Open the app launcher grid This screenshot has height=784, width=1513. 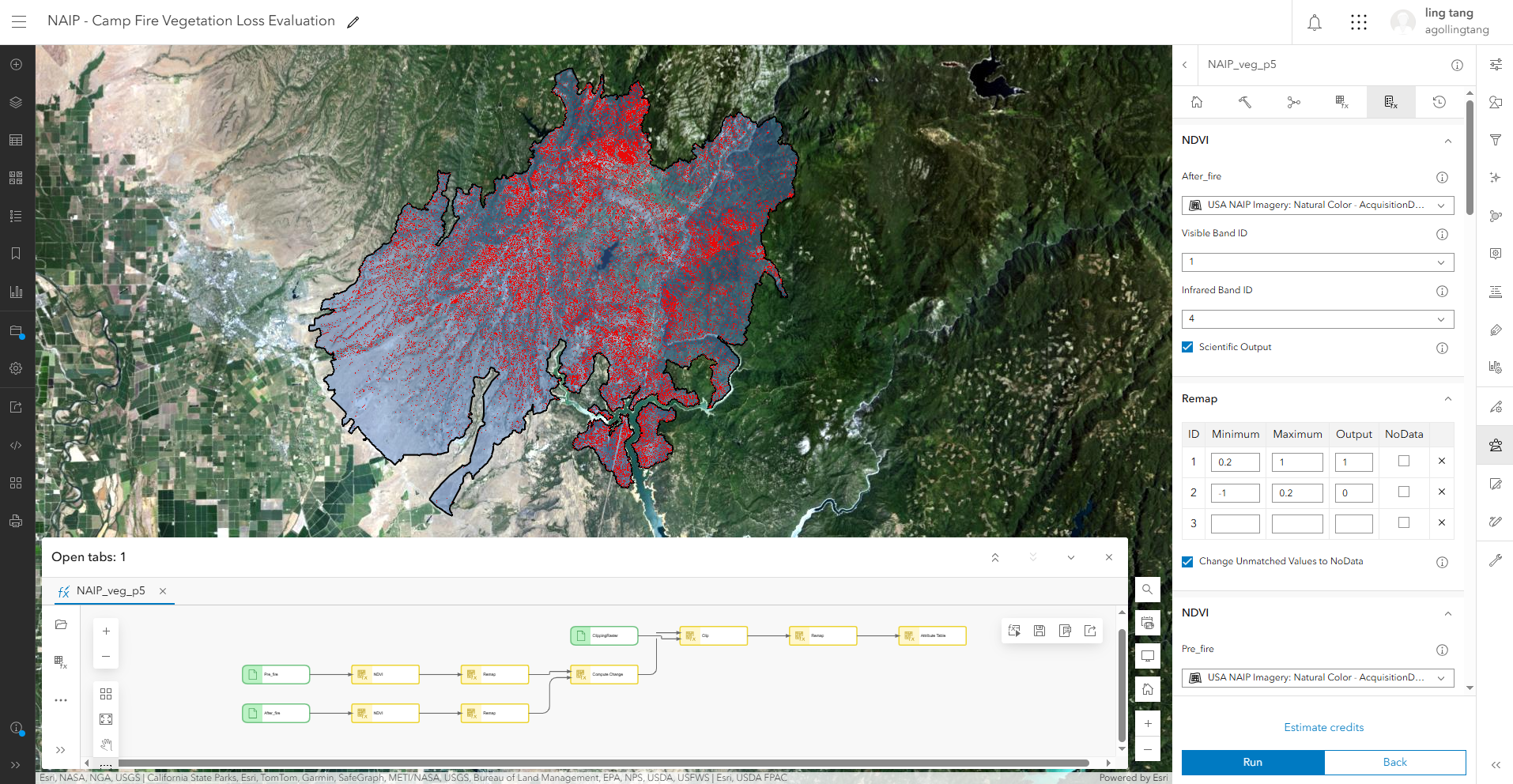tap(1359, 22)
